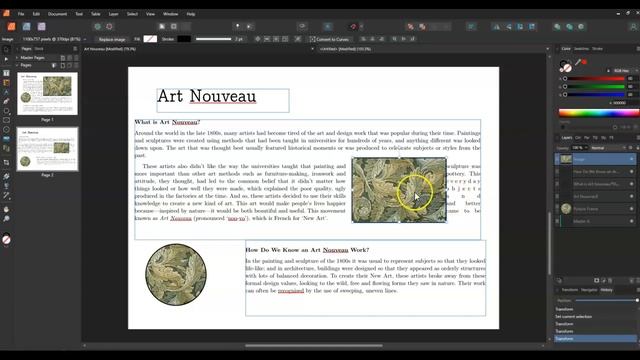Expand Master Pages section
The width and height of the screenshot is (640, 360).
point(17,58)
